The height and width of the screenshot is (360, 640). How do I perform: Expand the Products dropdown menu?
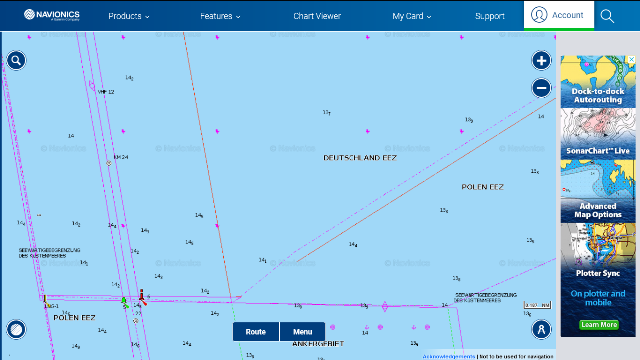129,16
